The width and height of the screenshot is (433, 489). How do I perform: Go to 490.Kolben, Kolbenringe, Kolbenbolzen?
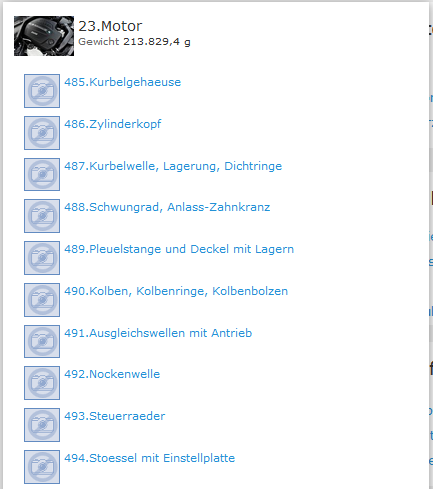click(176, 291)
